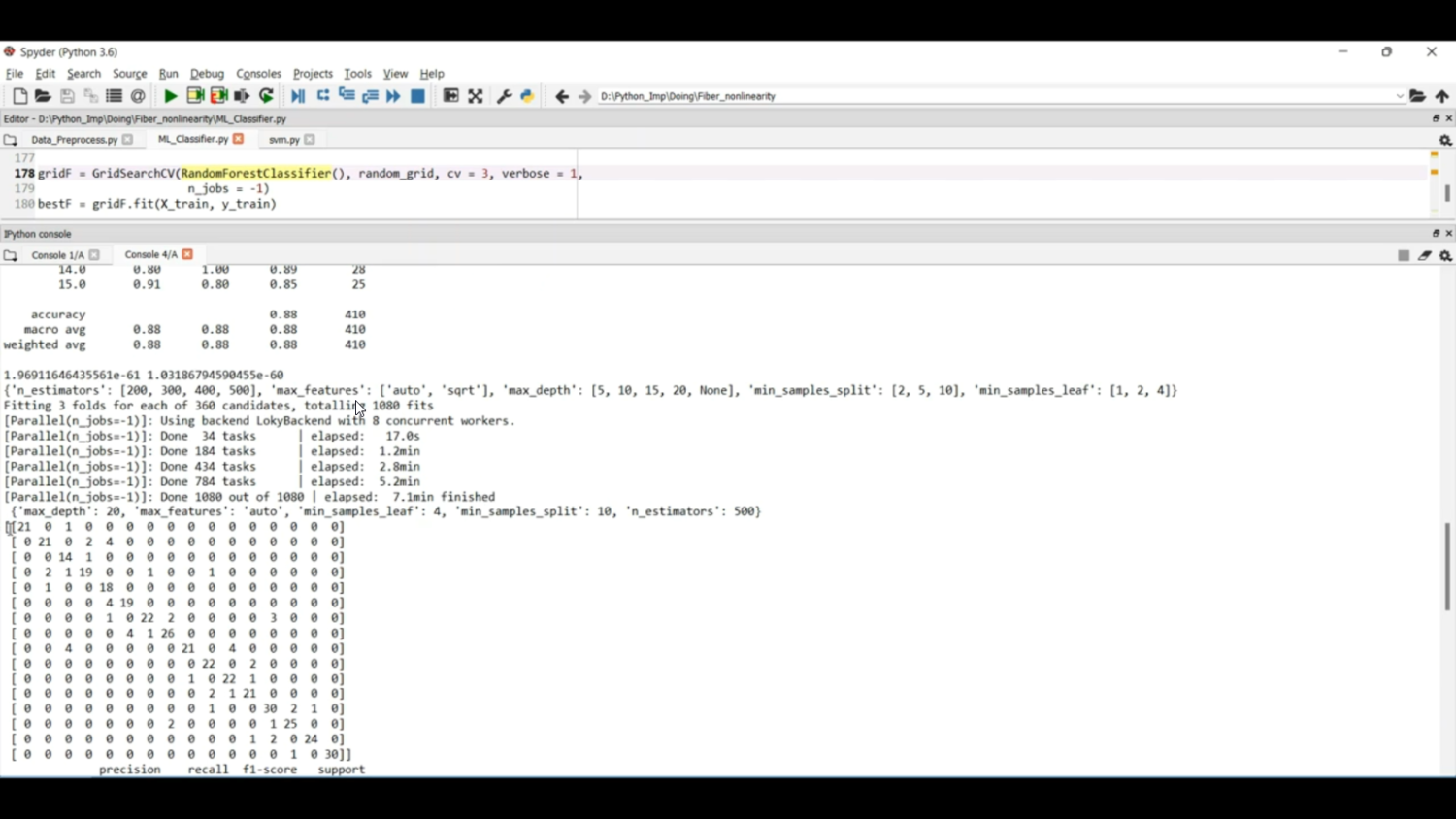Click the Maximize current pane icon
Image resolution: width=1456 pixels, height=819 pixels.
click(450, 95)
